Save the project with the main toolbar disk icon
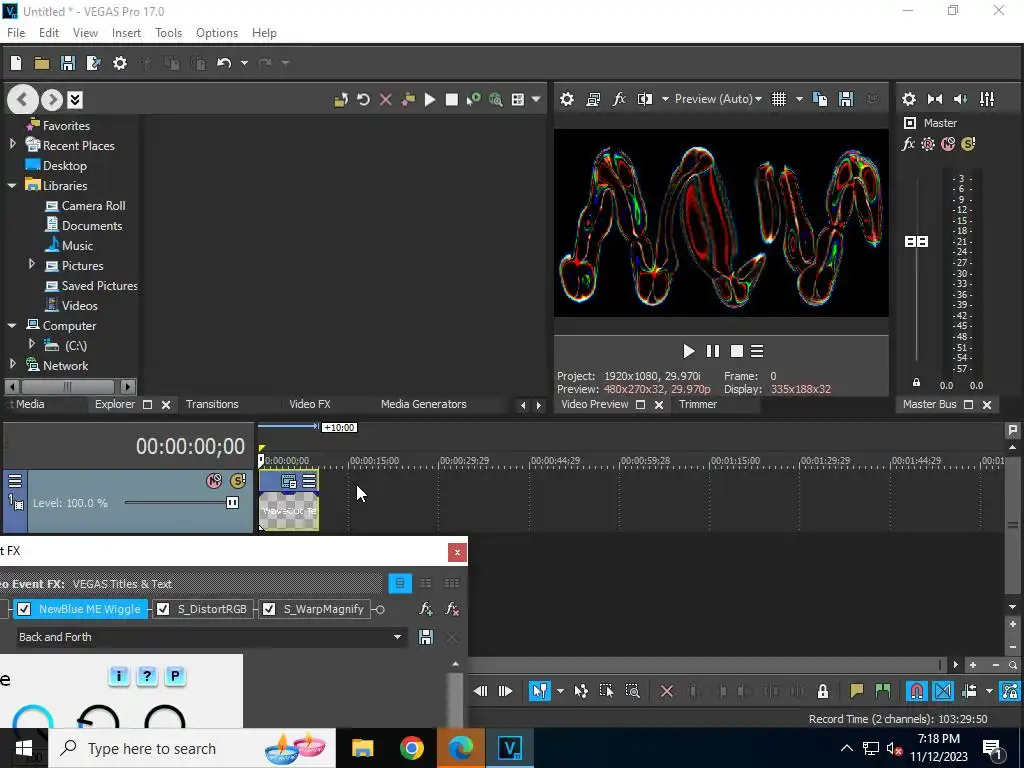Screen dimensions: 1024x768 coord(68,63)
